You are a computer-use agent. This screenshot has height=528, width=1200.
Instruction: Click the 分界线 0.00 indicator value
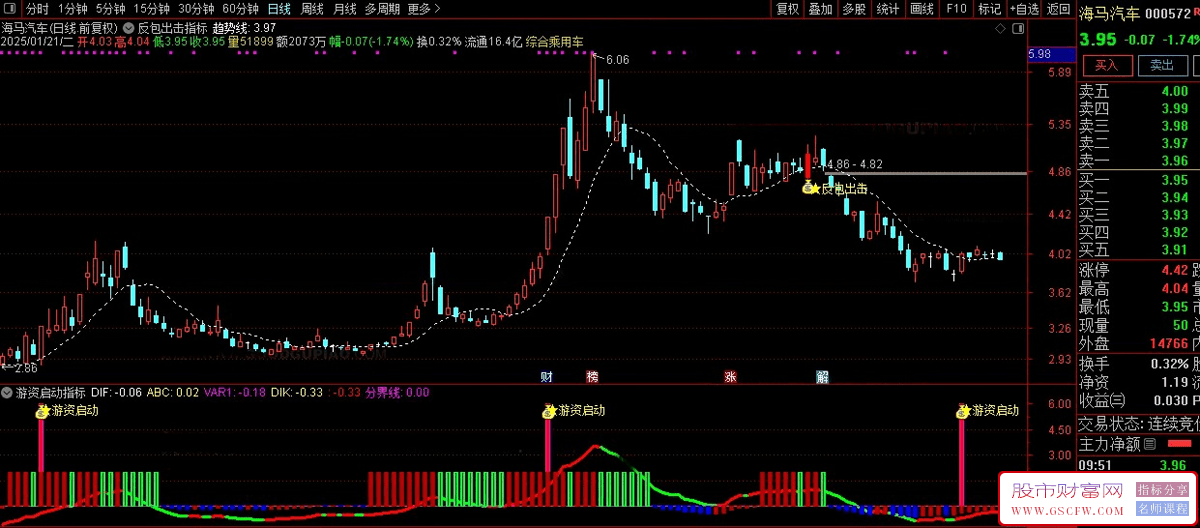click(397, 393)
